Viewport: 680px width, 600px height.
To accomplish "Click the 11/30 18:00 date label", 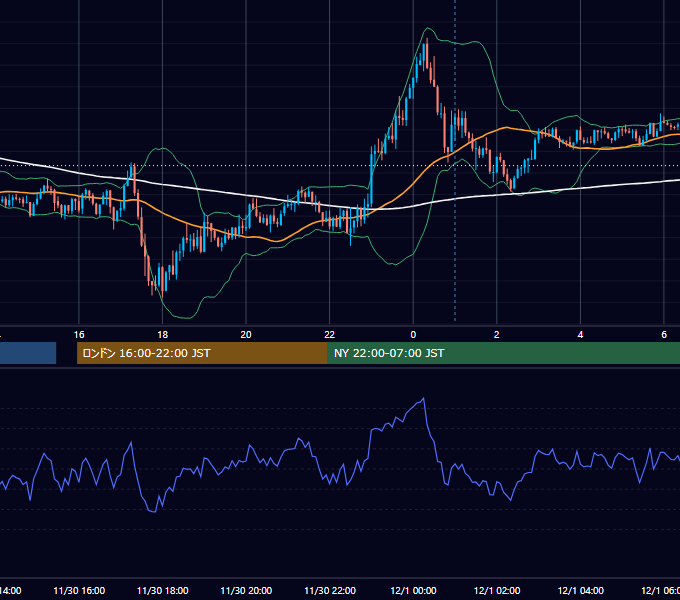I will [163, 590].
